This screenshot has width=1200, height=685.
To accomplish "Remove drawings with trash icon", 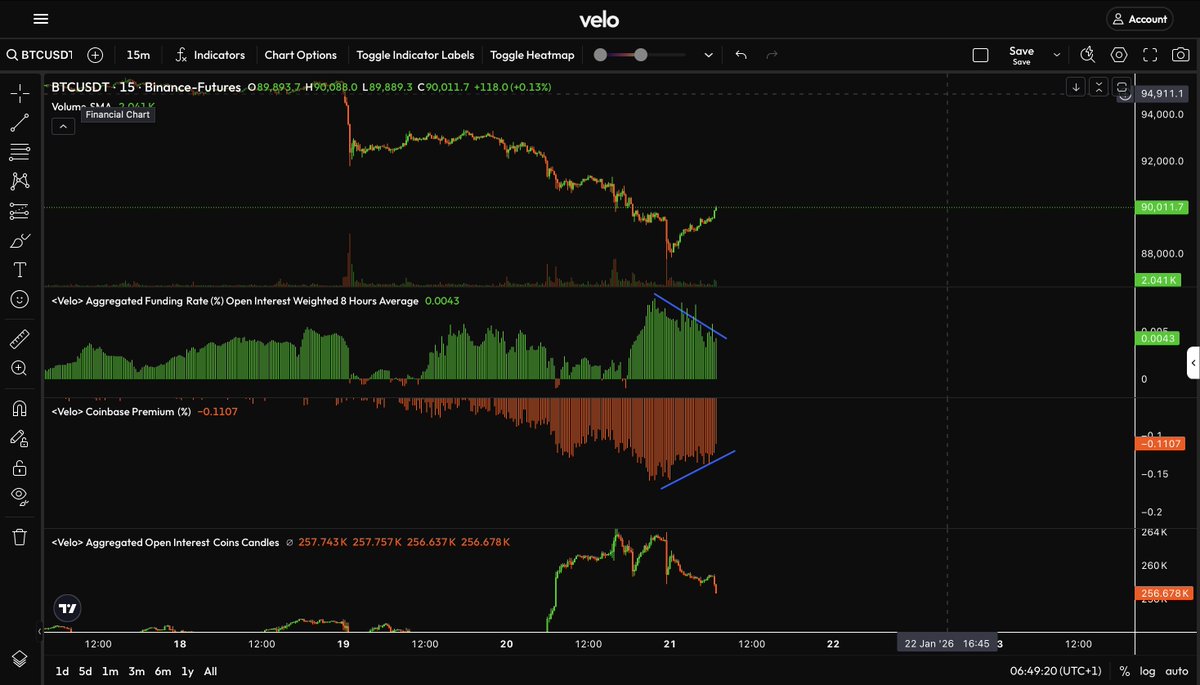I will coord(19,537).
